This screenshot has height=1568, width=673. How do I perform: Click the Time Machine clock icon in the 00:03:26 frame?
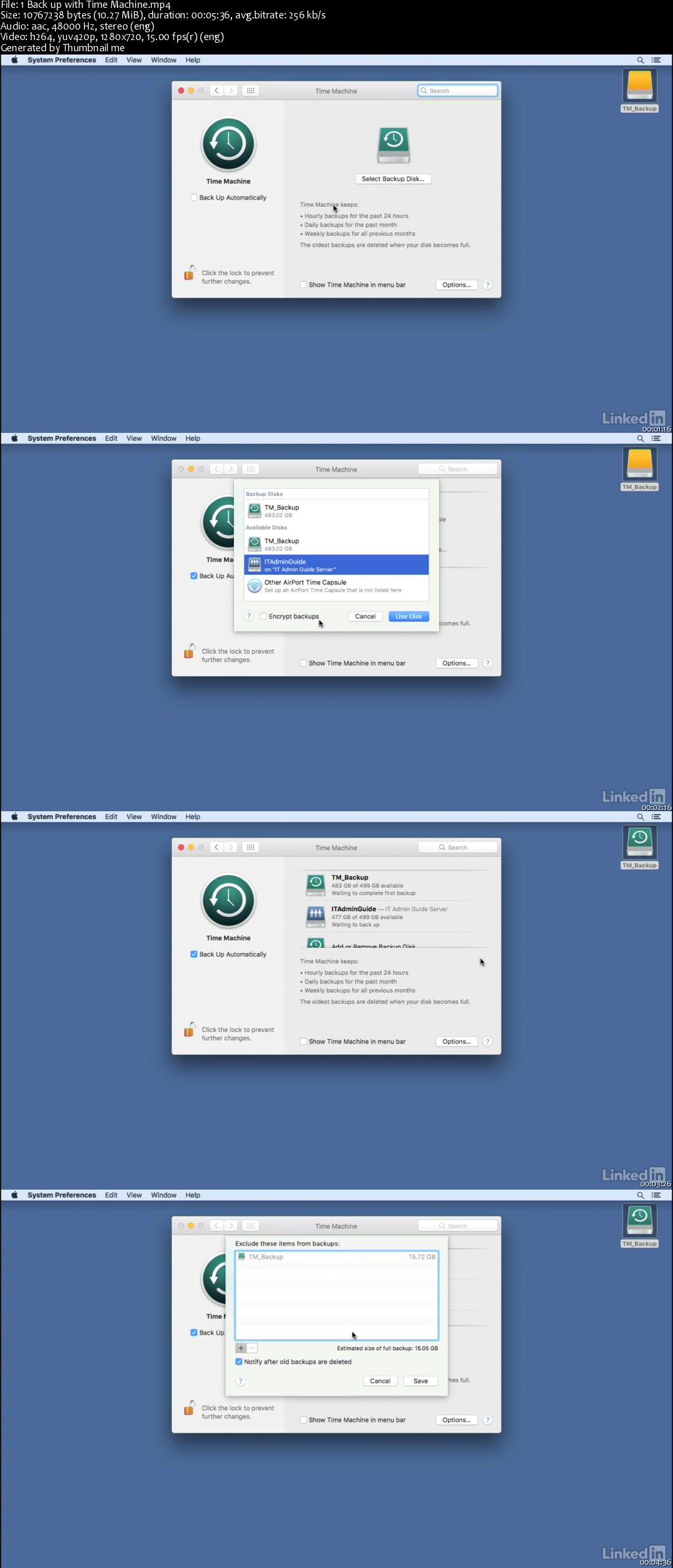pyautogui.click(x=228, y=901)
